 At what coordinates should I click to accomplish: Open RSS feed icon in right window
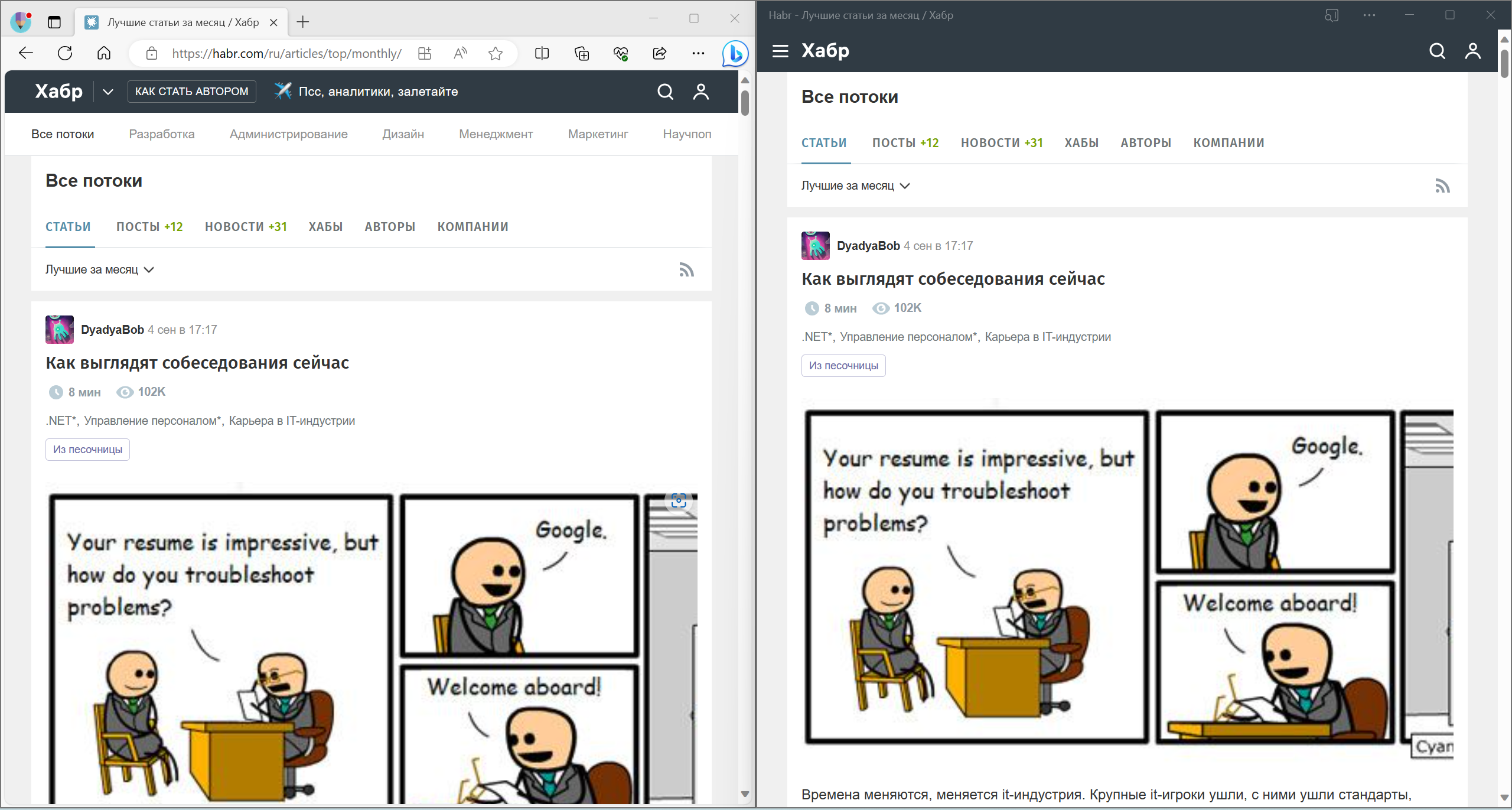pyautogui.click(x=1442, y=186)
